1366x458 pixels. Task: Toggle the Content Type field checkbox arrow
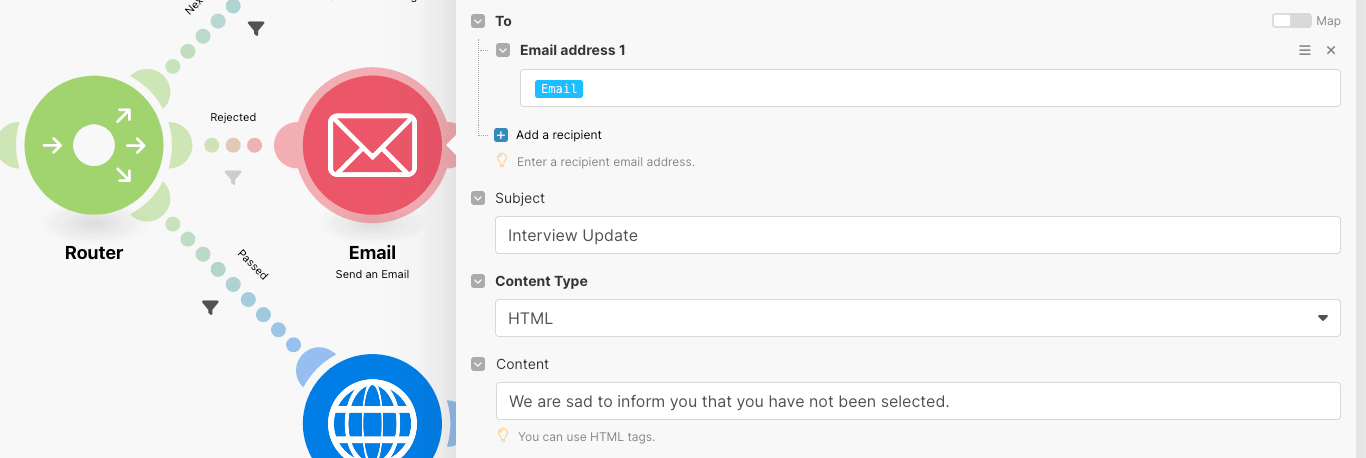[478, 282]
